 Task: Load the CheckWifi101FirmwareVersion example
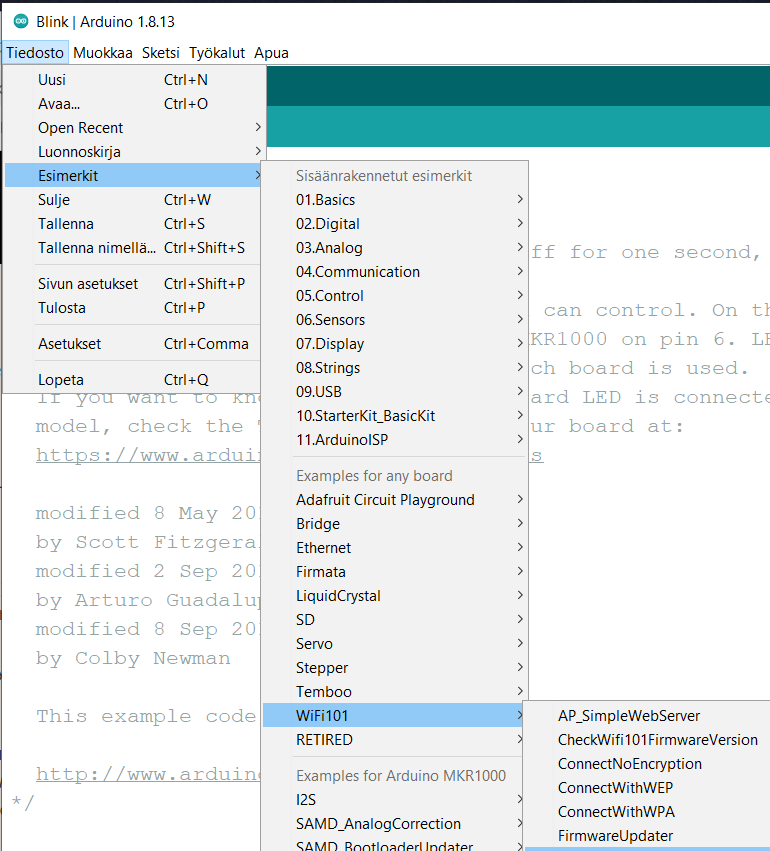pos(647,739)
